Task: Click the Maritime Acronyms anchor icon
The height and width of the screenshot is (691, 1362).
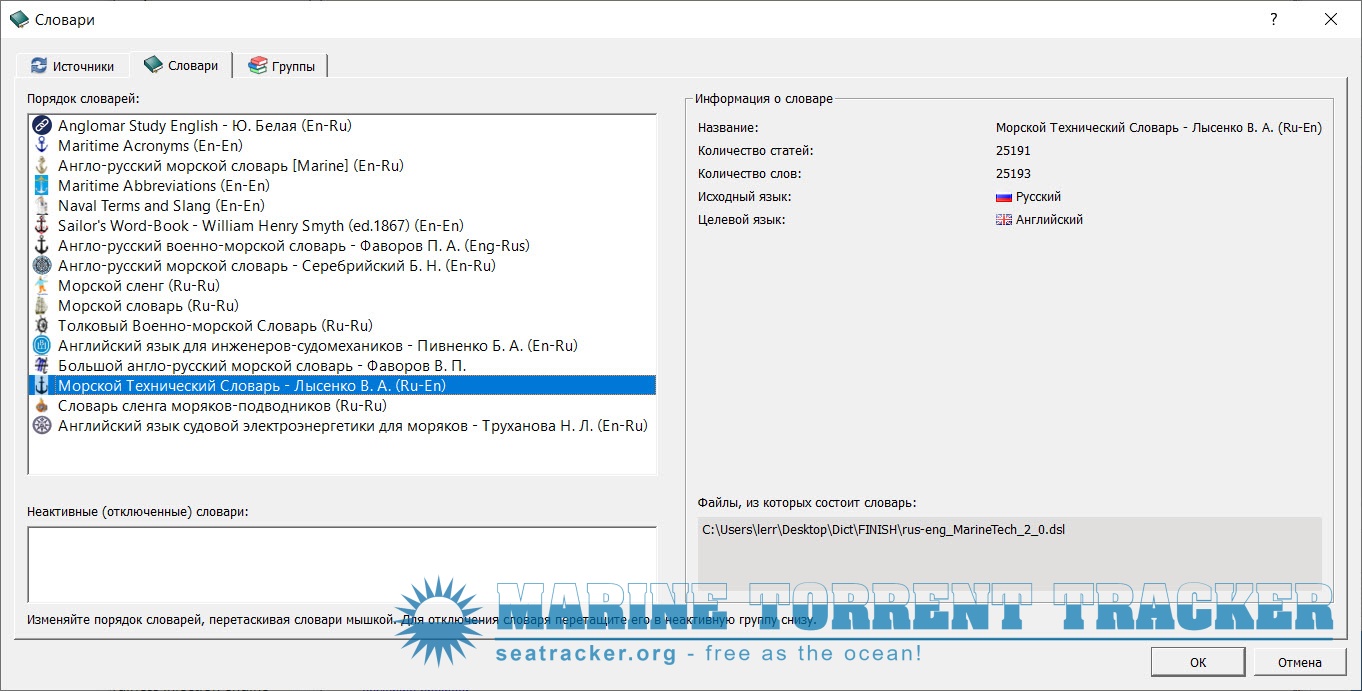Action: (x=41, y=146)
